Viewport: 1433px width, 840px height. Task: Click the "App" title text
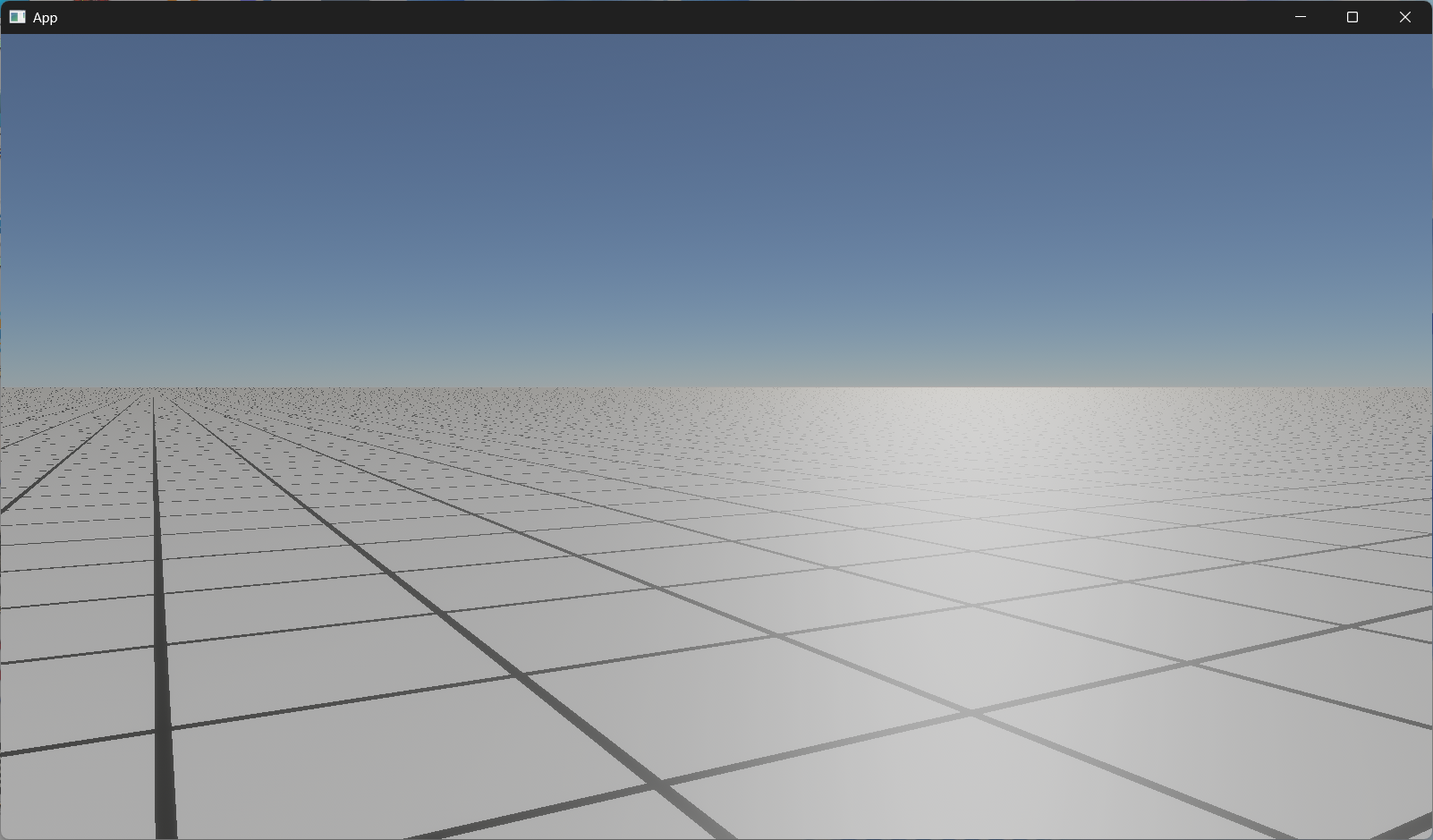46,18
